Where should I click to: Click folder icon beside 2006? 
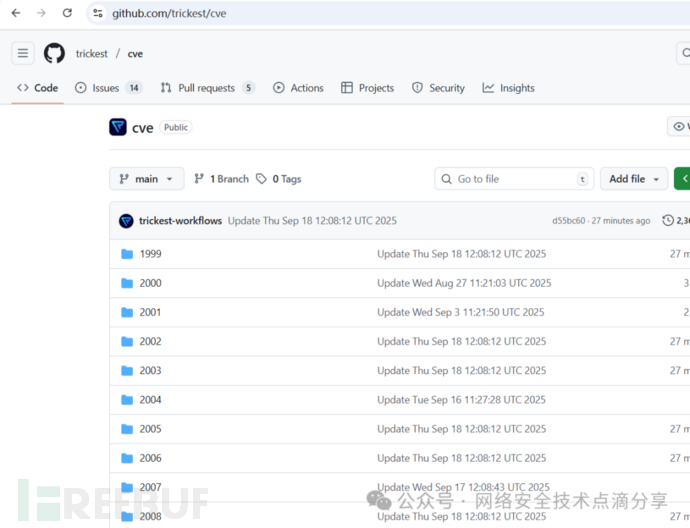point(127,458)
